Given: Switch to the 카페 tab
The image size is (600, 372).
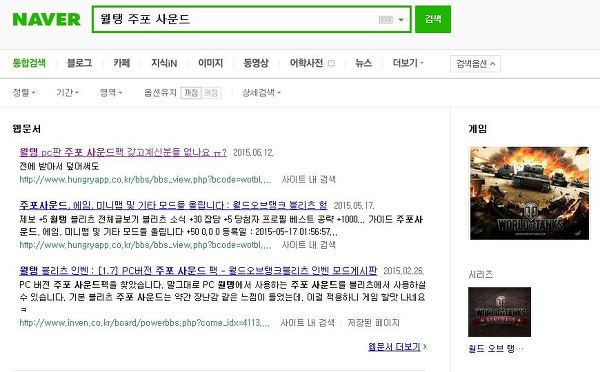Looking at the screenshot, I should pyautogui.click(x=122, y=63).
